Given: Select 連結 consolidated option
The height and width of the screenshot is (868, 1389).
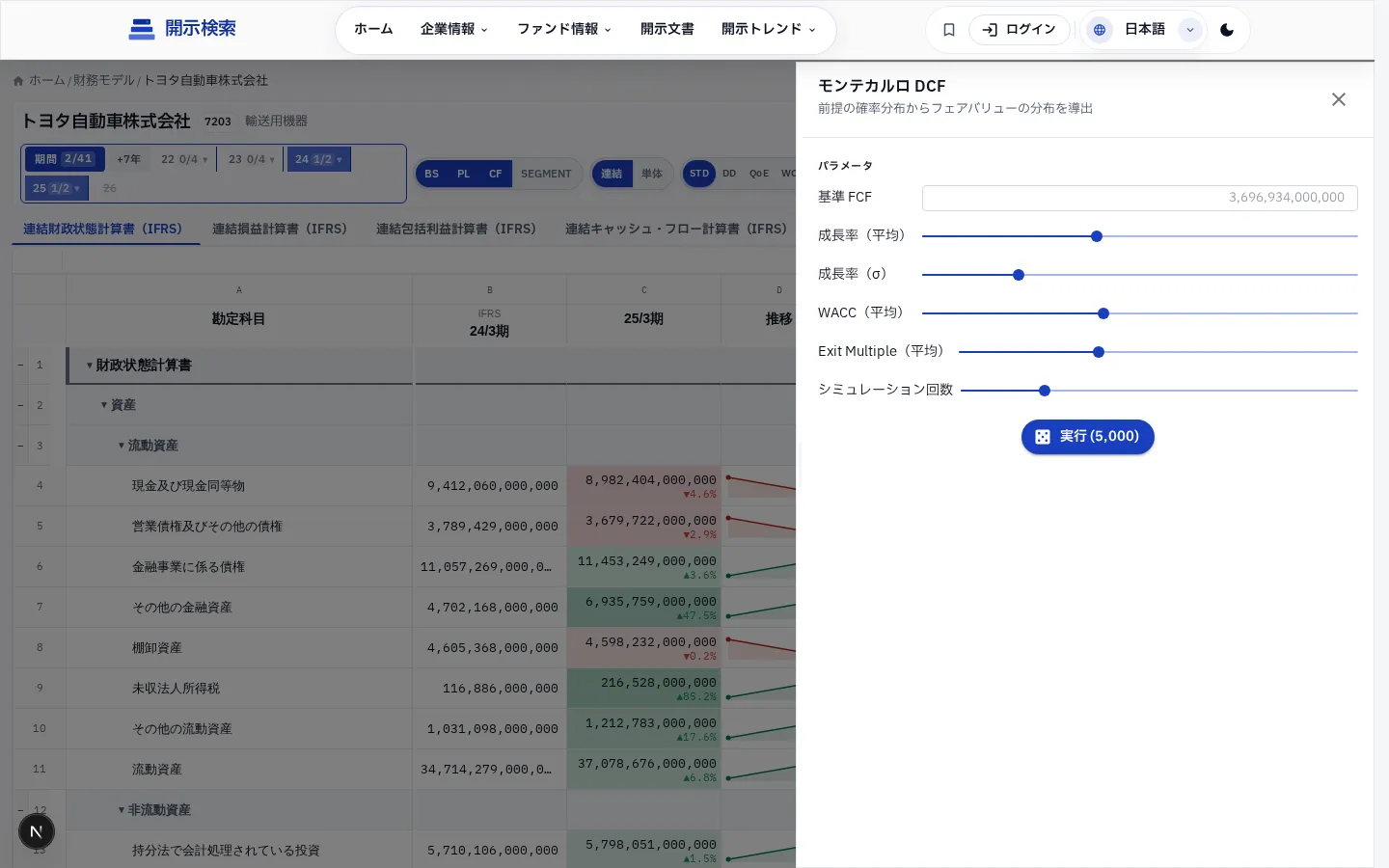Looking at the screenshot, I should [x=612, y=174].
